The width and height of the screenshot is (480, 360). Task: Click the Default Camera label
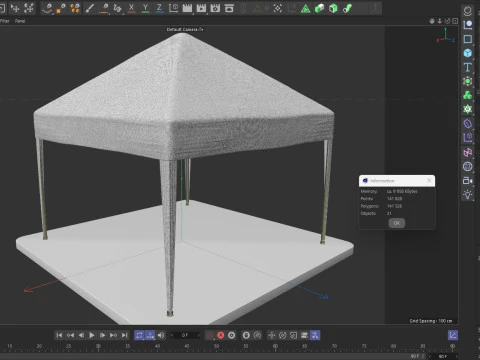[182, 29]
